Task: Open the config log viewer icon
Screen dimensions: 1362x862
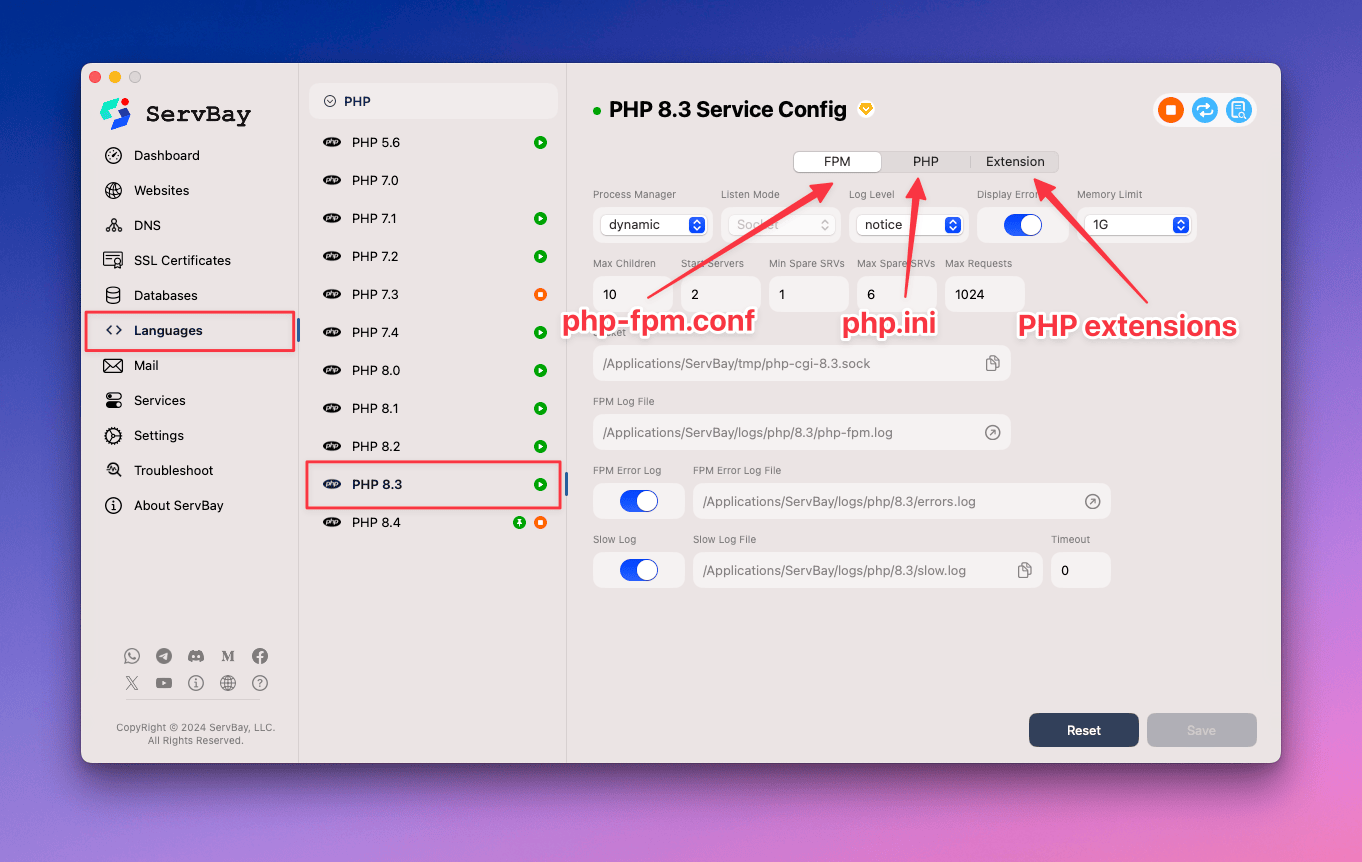Action: [1238, 110]
